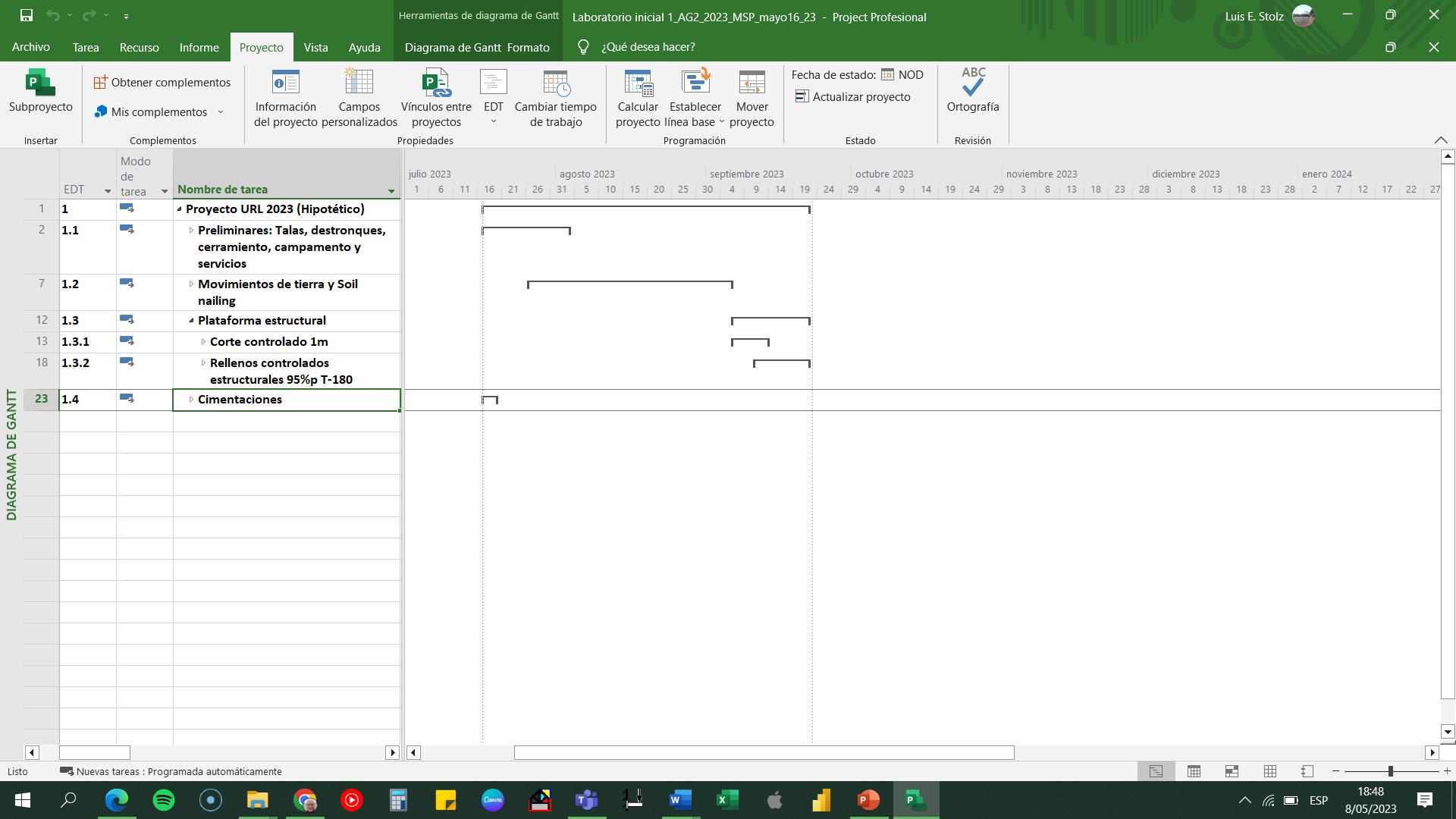Click Obtener complementos button
This screenshot has height=819, width=1456.
coord(162,83)
